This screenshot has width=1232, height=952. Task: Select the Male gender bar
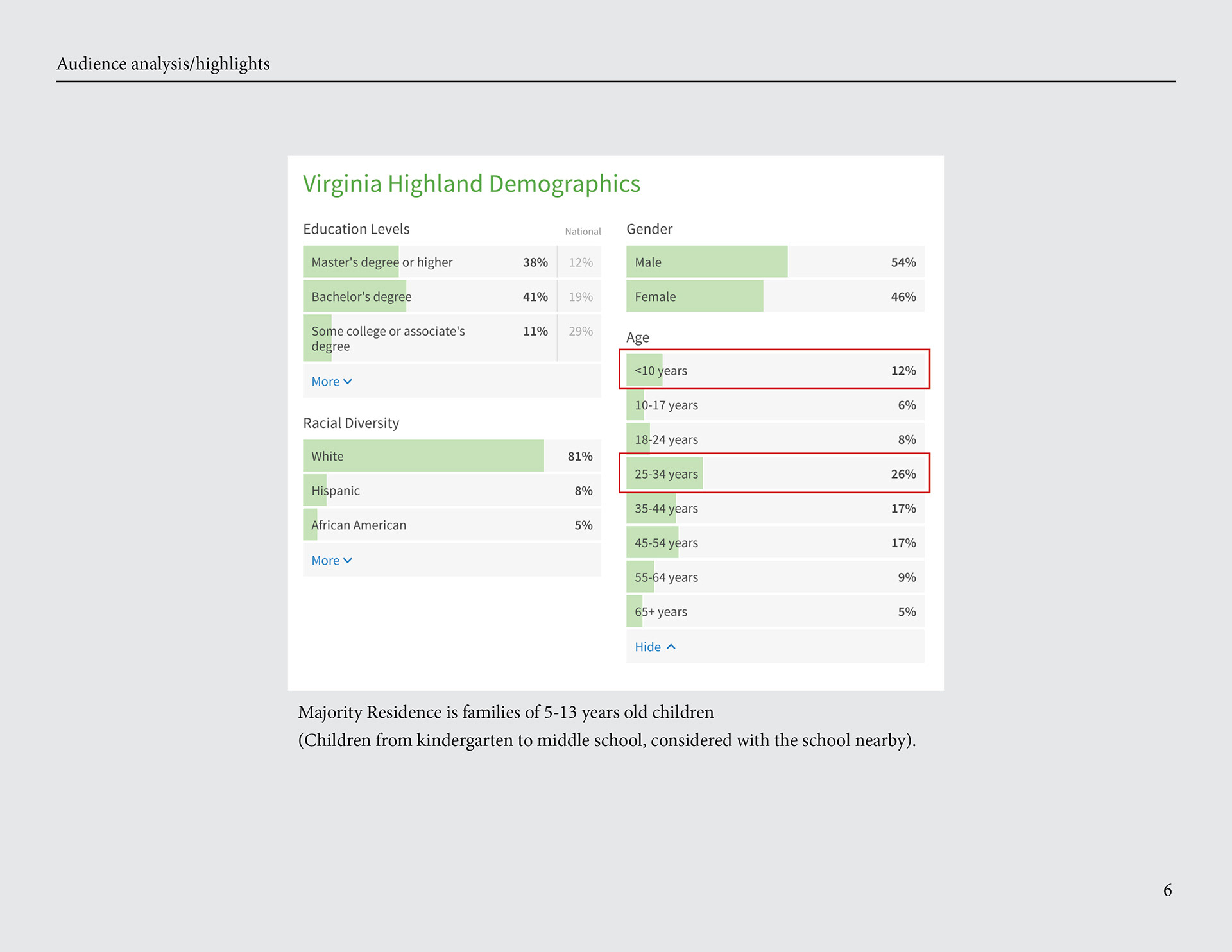coord(775,262)
